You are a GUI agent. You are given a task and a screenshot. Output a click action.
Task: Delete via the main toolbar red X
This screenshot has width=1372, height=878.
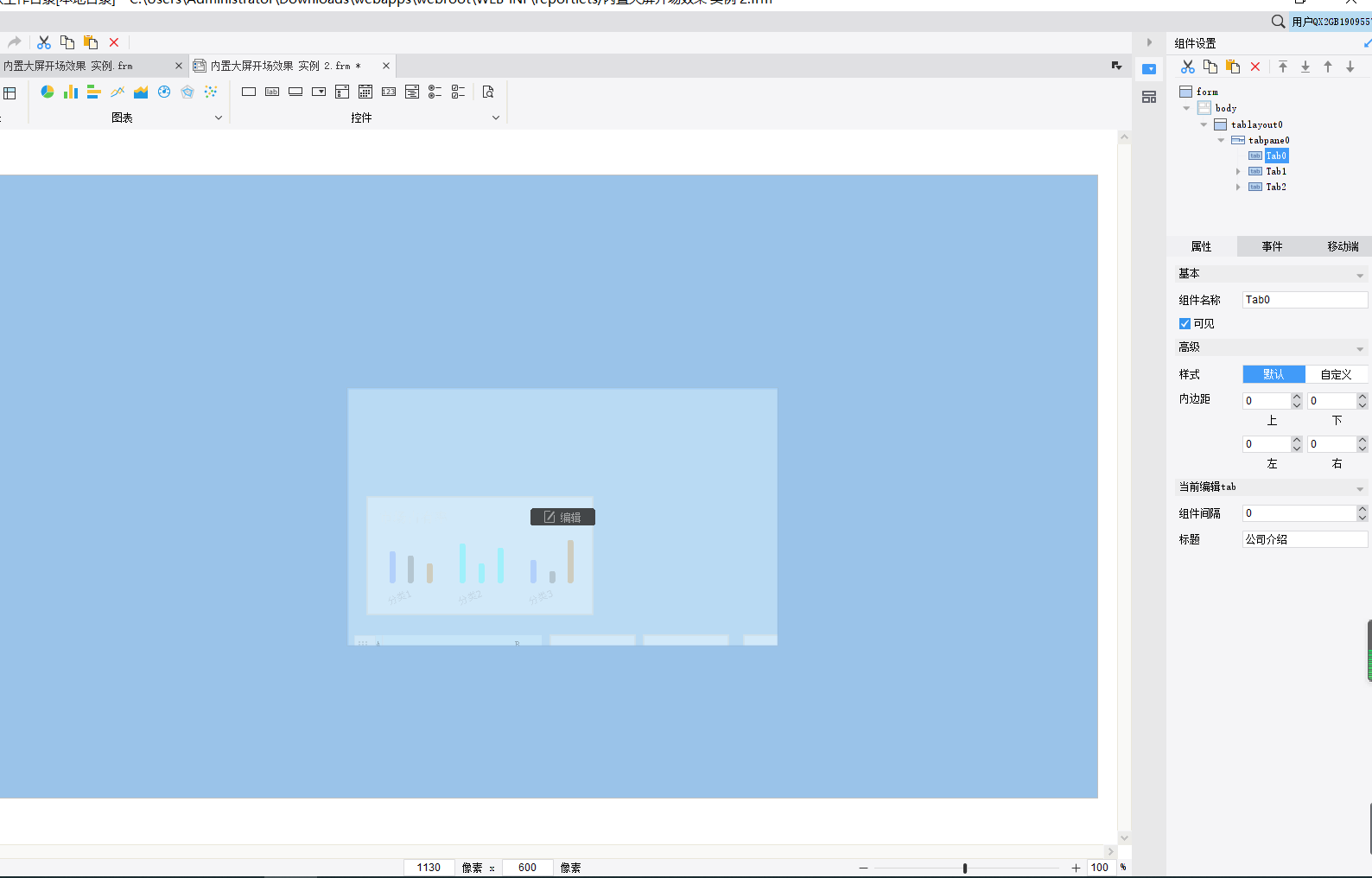[x=114, y=42]
